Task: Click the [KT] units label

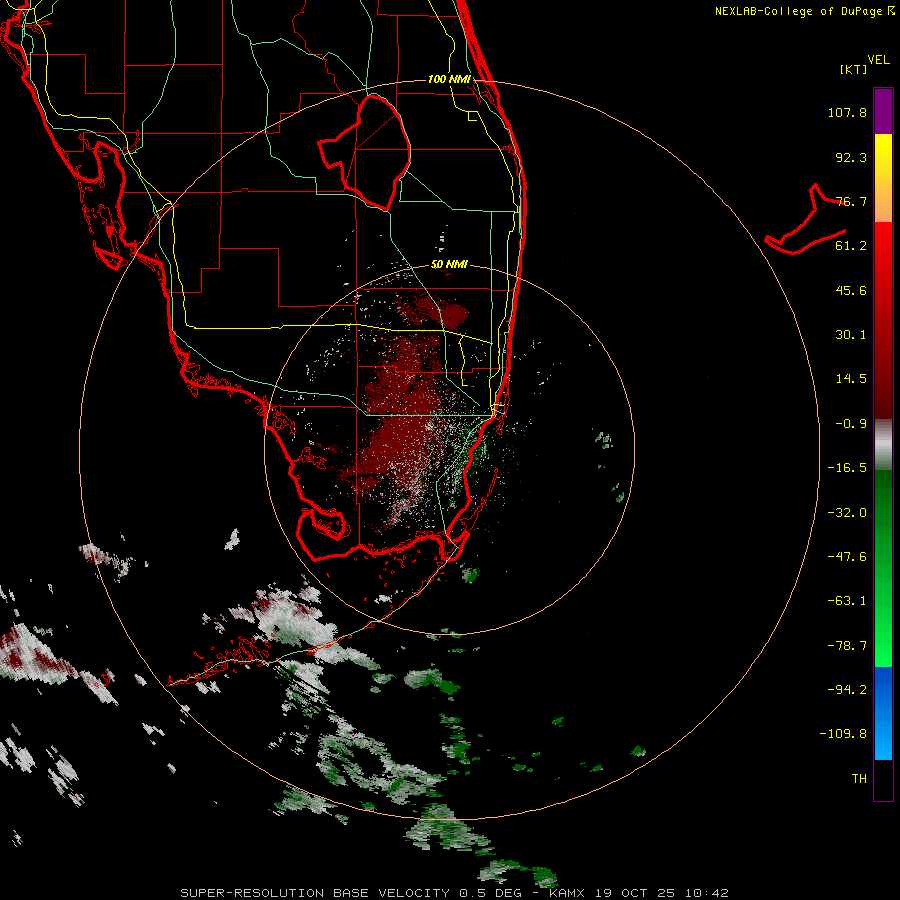Action: click(x=854, y=69)
